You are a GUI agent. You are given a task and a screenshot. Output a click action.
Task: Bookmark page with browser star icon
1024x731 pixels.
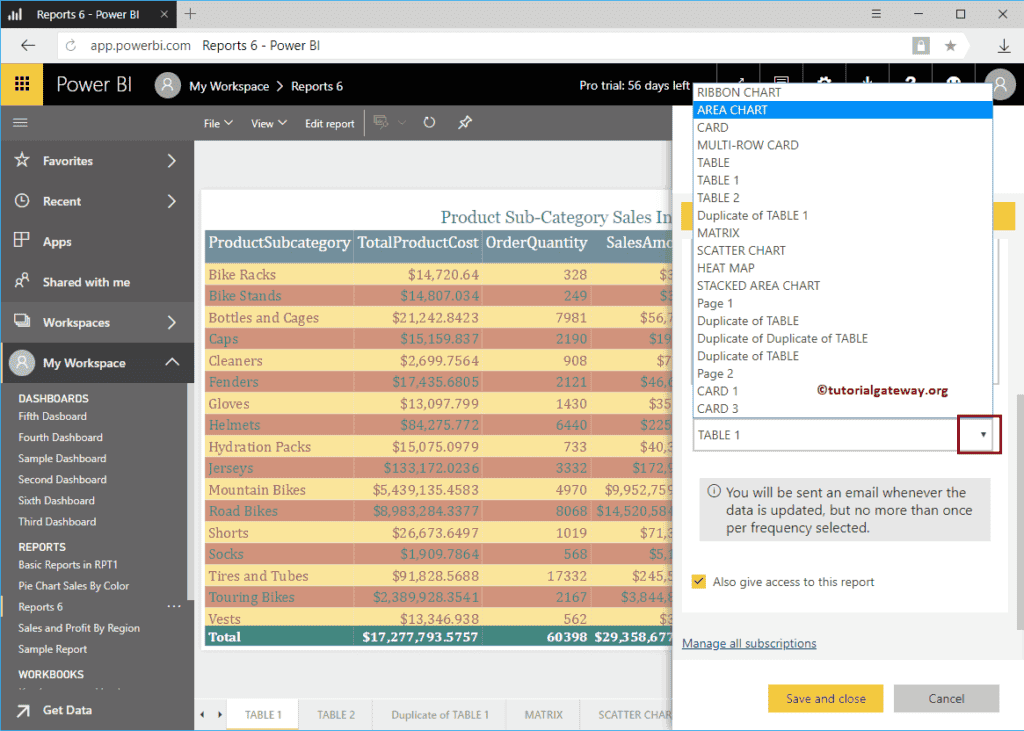(950, 46)
